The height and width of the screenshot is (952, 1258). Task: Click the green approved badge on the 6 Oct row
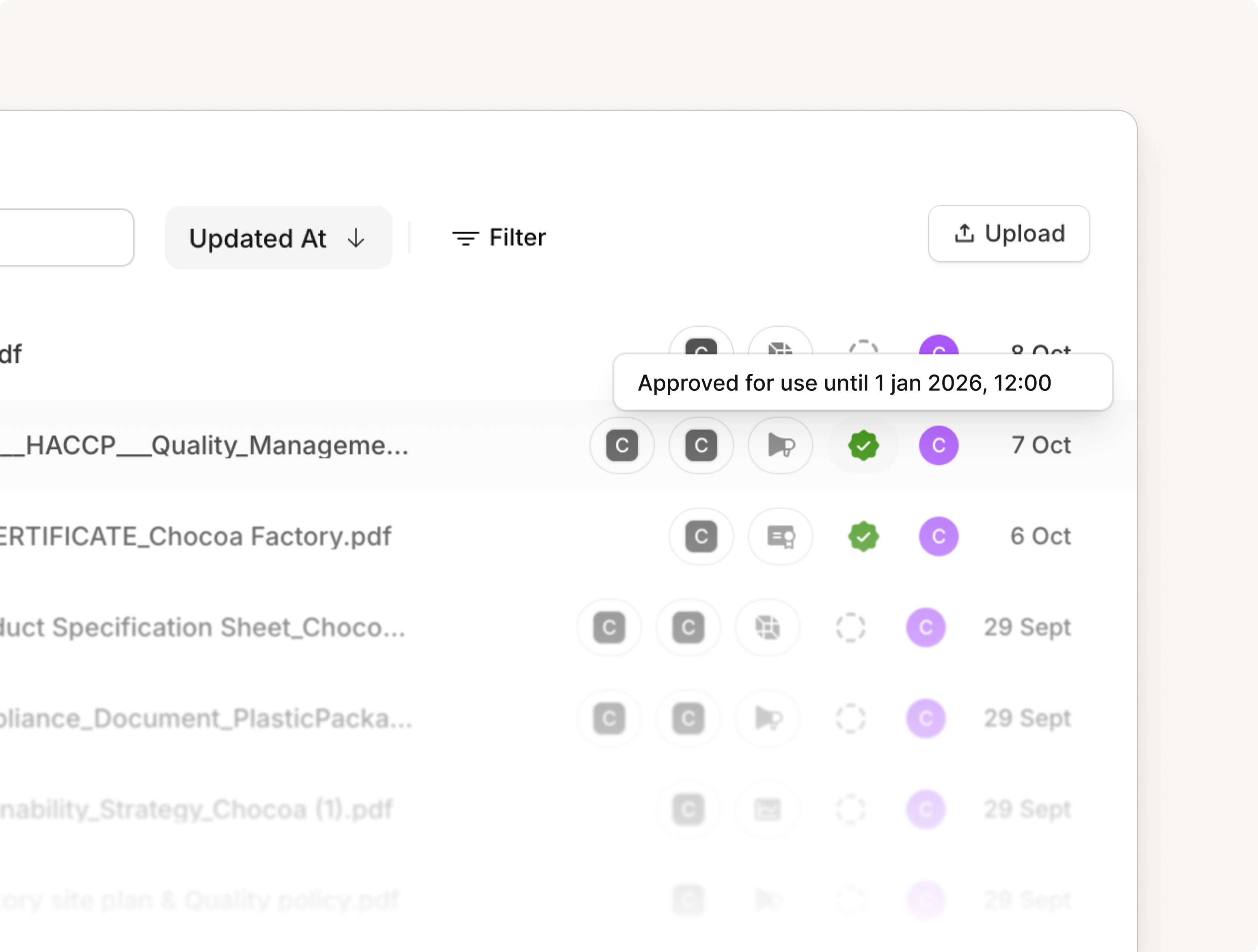(x=863, y=536)
